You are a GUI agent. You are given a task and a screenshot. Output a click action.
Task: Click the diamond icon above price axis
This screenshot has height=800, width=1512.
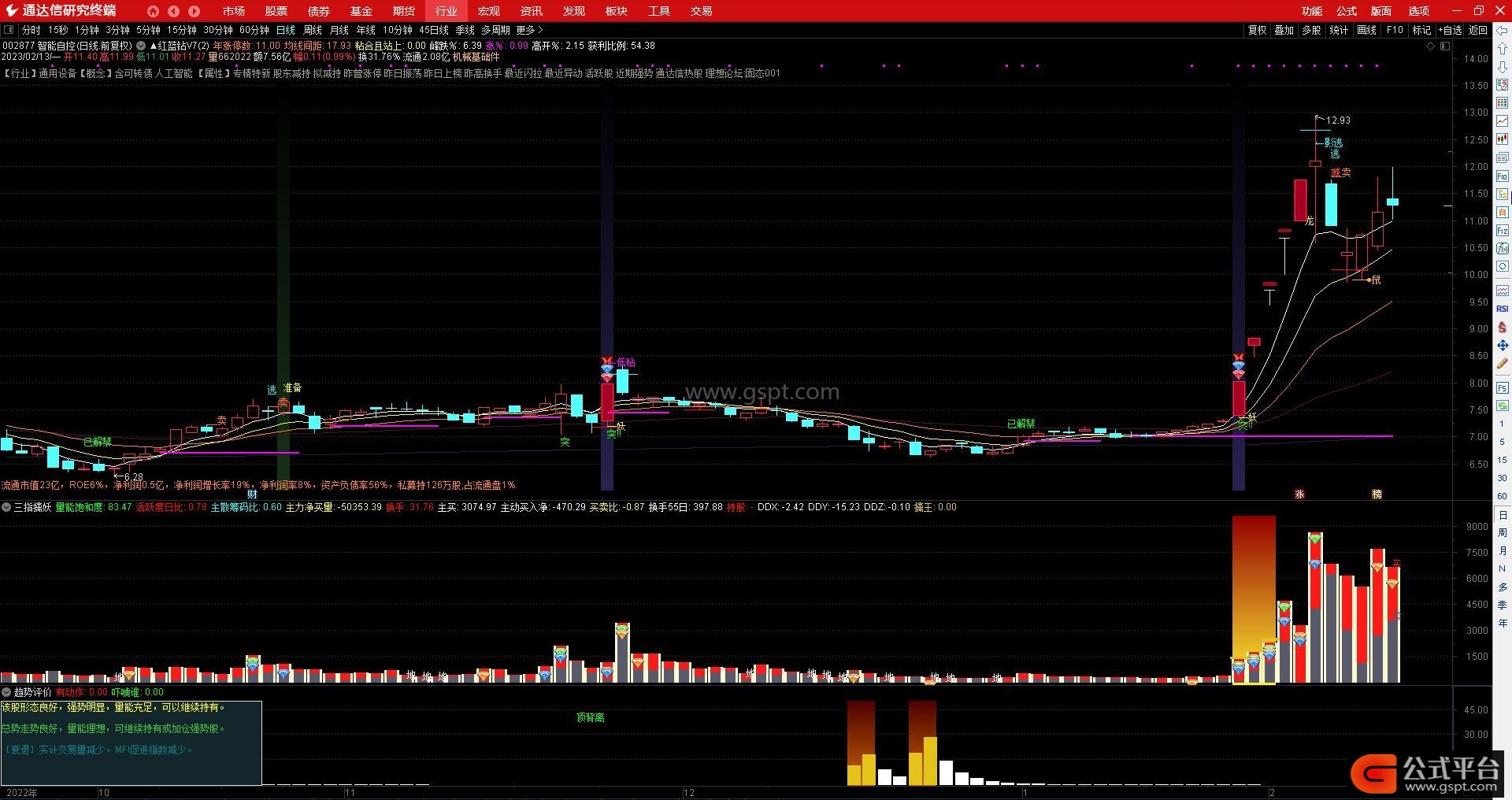[x=1431, y=46]
